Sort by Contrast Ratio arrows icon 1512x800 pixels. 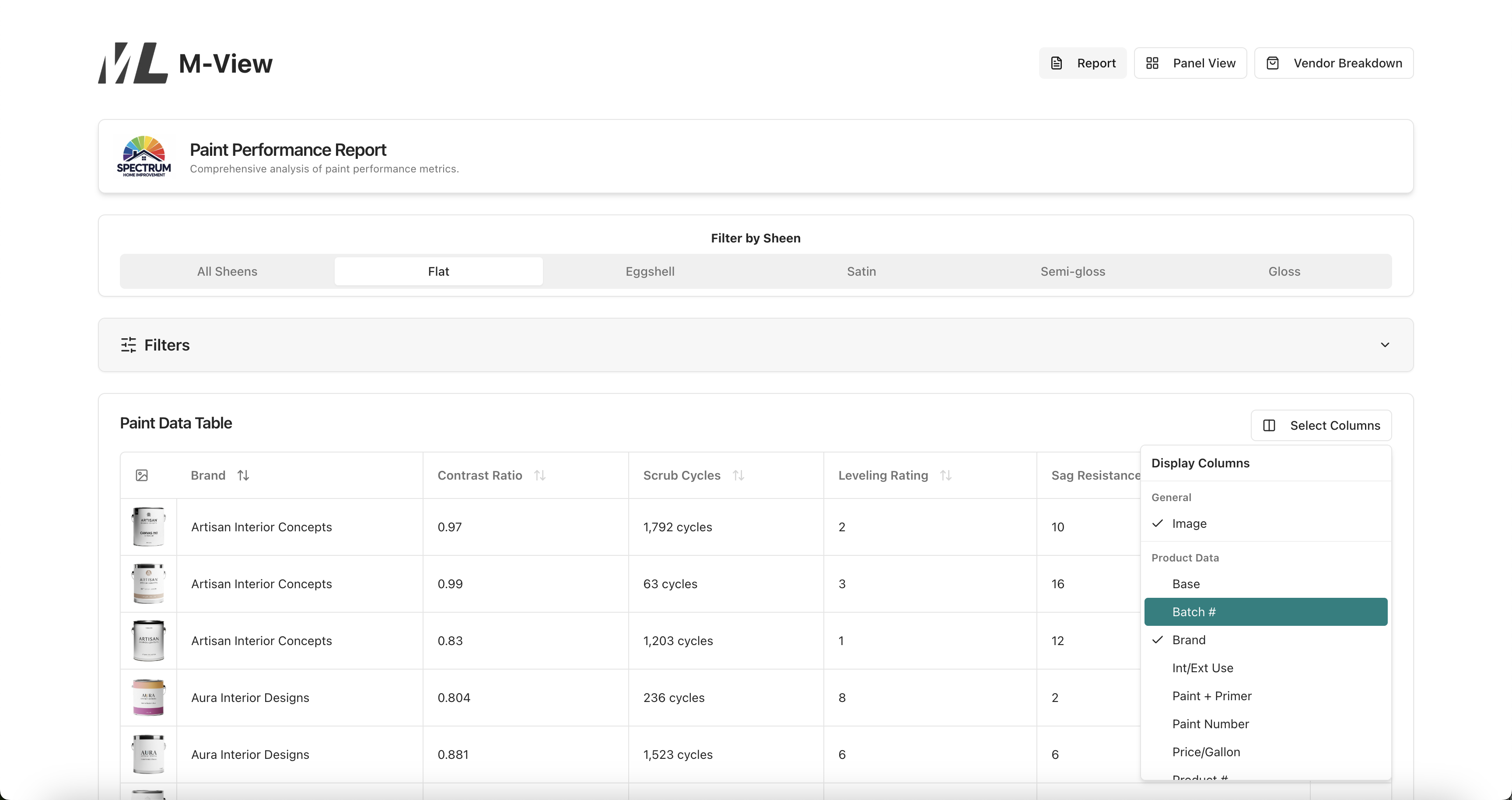coord(540,475)
